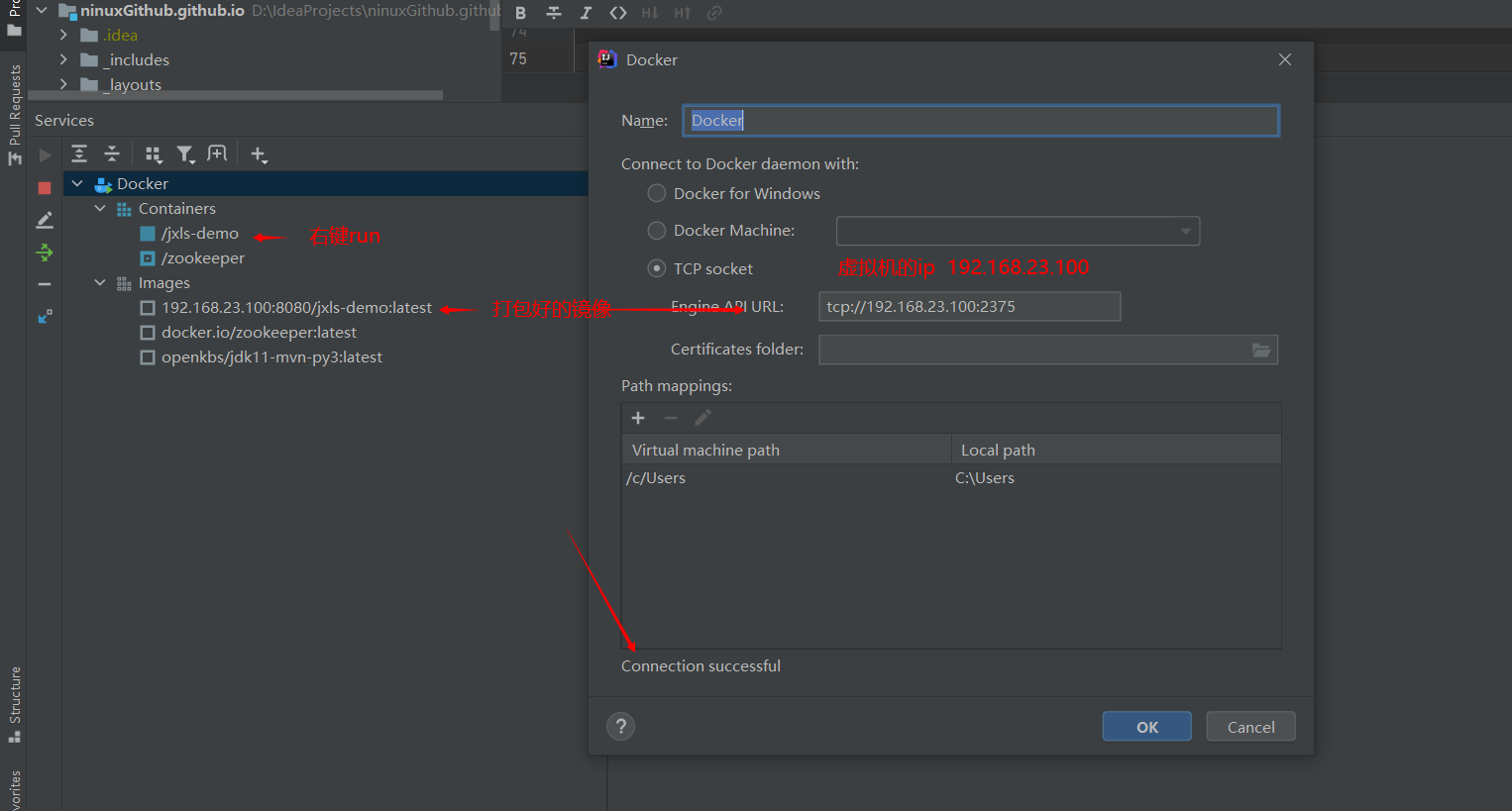1512x811 pixels.
Task: Open the Services filter icon
Action: tap(185, 154)
